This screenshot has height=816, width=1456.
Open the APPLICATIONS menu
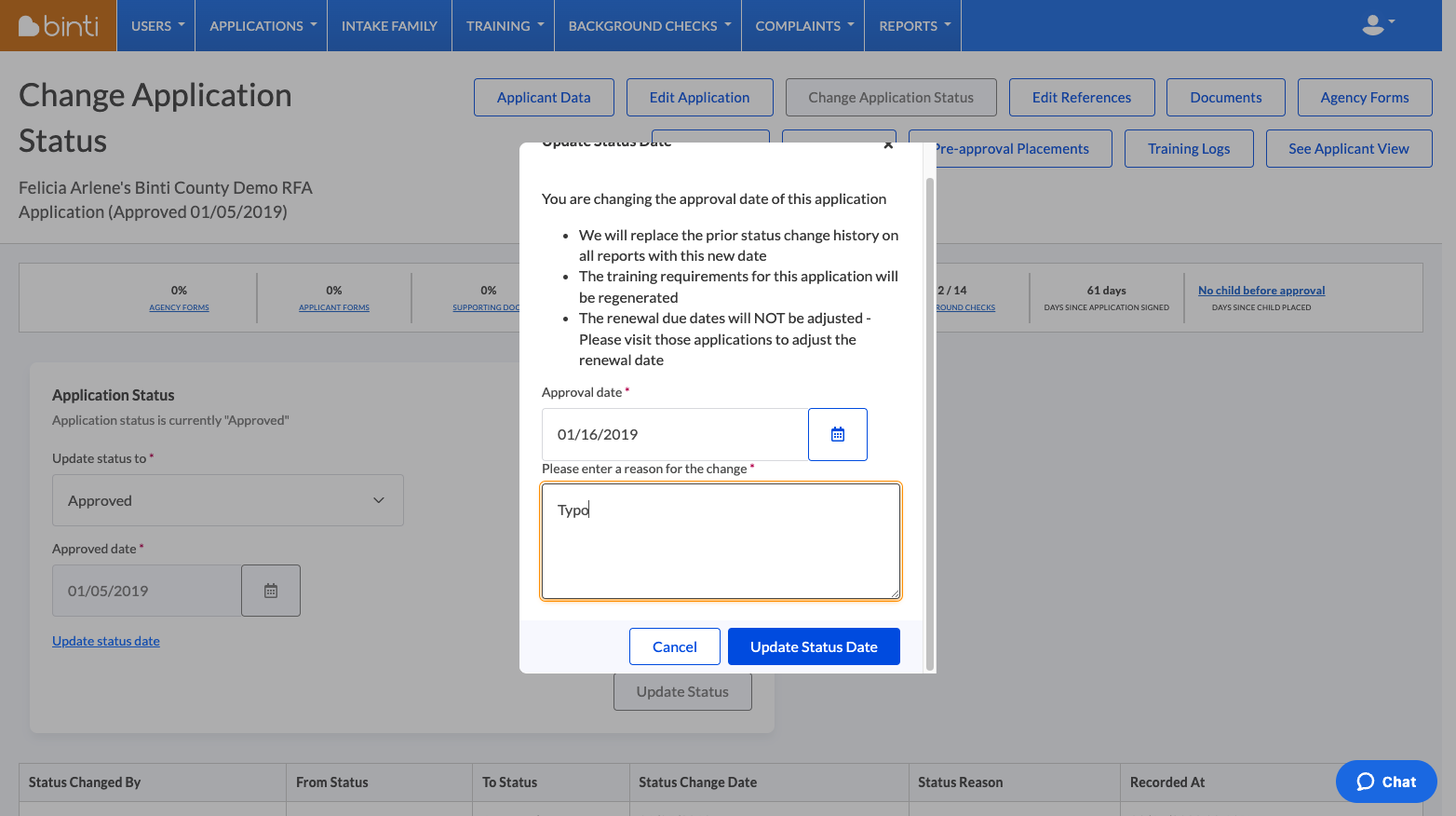263,26
